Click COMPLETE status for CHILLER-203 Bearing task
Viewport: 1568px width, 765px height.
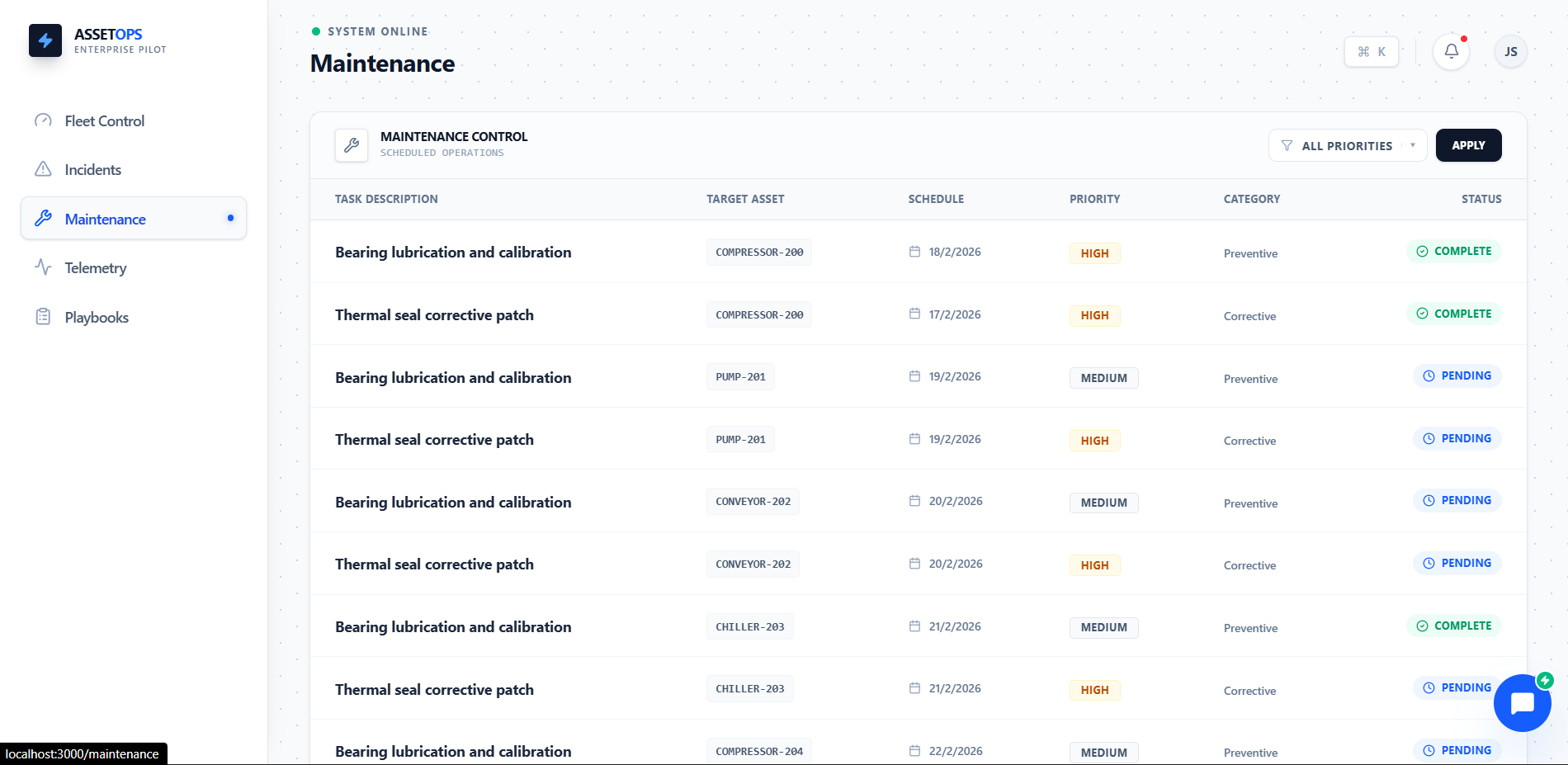pyautogui.click(x=1454, y=626)
